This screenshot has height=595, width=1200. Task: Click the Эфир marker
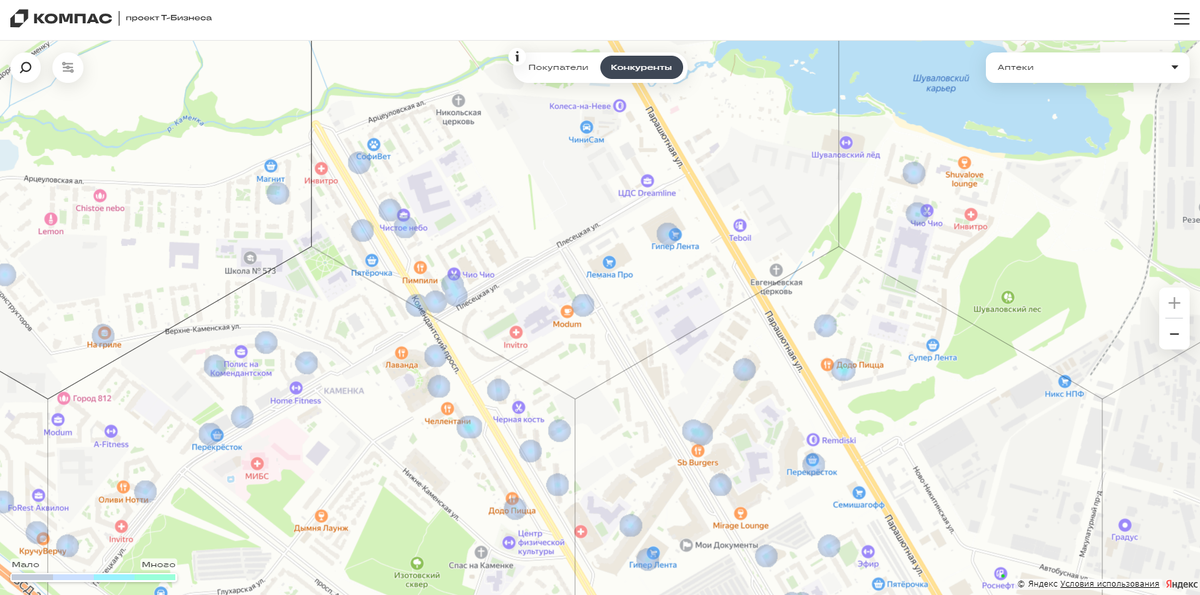(868, 551)
